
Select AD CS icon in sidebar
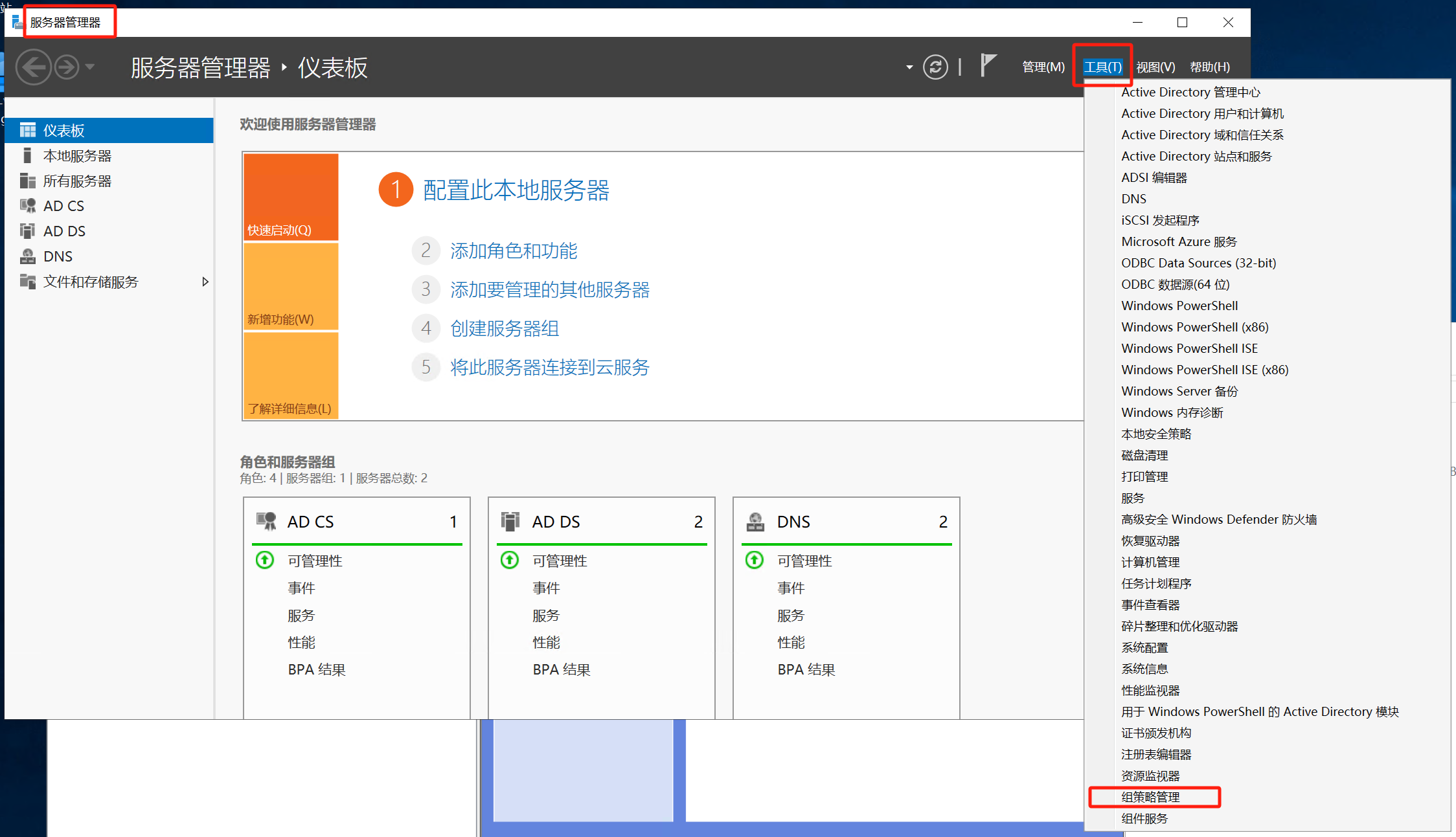(x=28, y=206)
